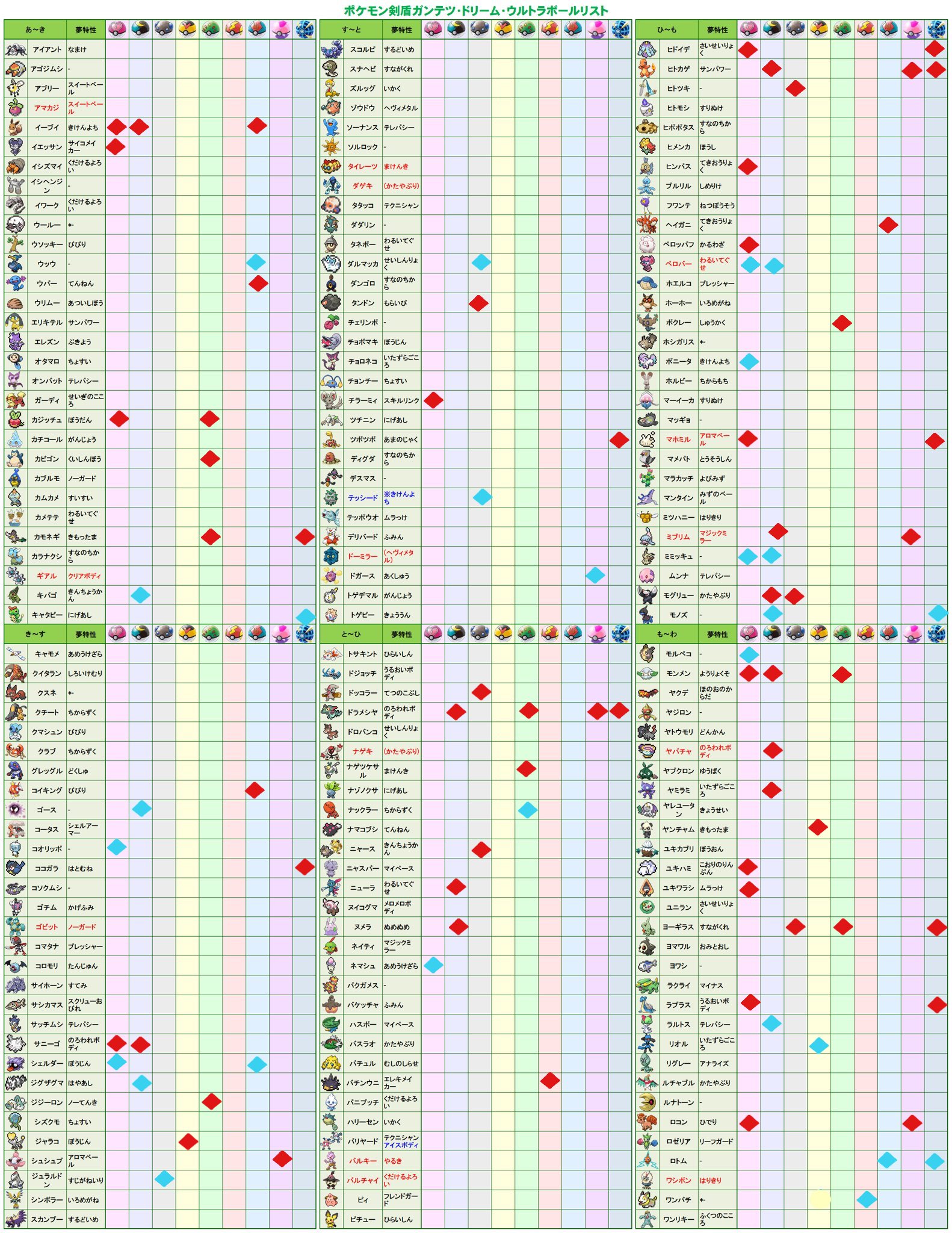Click the Charmander sprite beside ヒトカゲ
Viewport: 952px width, 1233px height.
click(647, 69)
